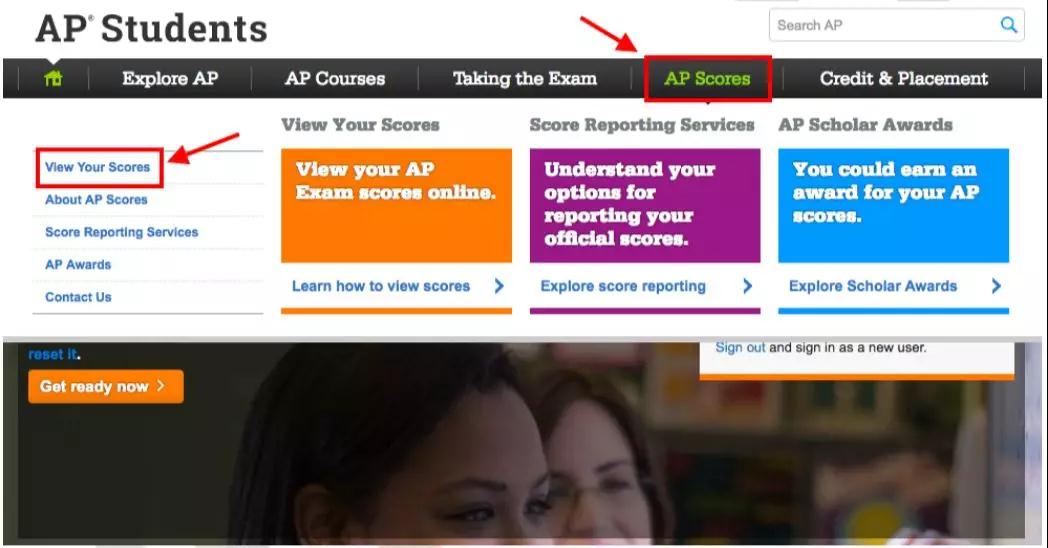Open the AP Courses menu
Image resolution: width=1048 pixels, height=548 pixels.
click(335, 78)
